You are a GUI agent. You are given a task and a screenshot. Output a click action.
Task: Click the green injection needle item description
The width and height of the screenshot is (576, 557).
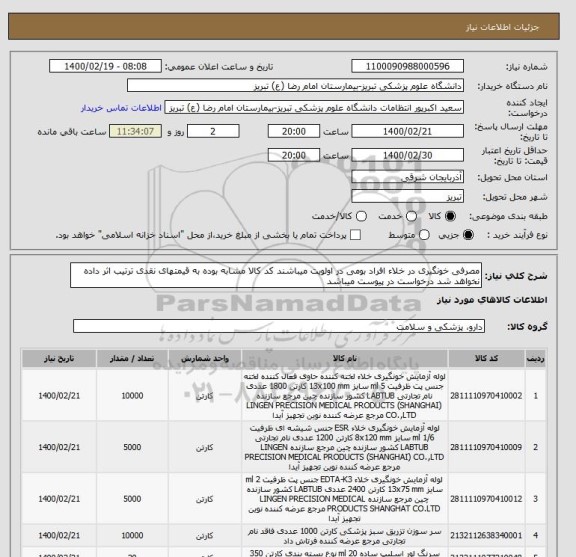pyautogui.click(x=345, y=536)
